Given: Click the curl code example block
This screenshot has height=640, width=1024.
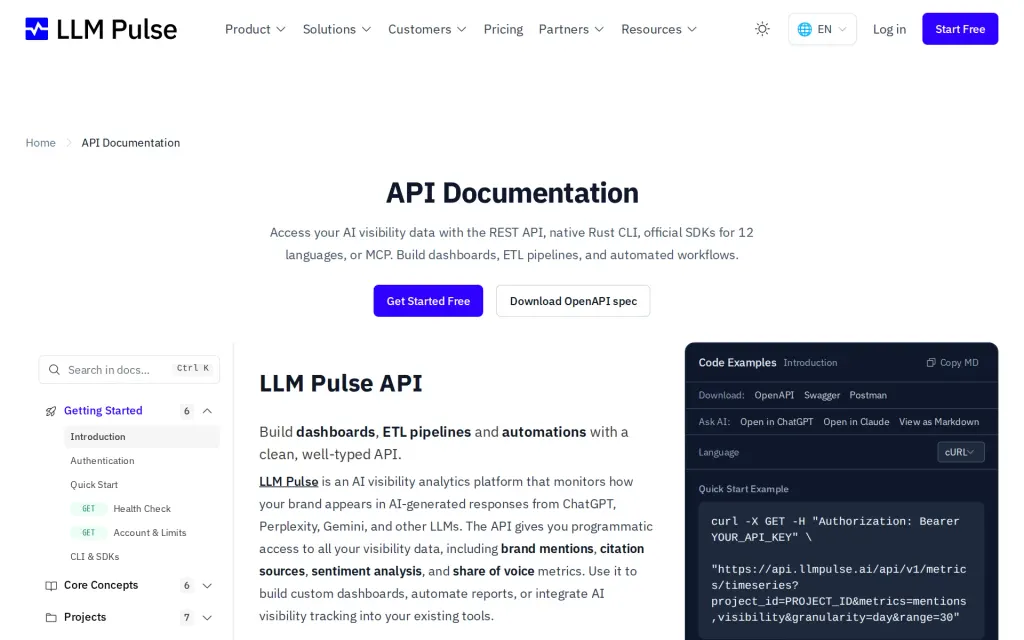Looking at the screenshot, I should (841, 570).
